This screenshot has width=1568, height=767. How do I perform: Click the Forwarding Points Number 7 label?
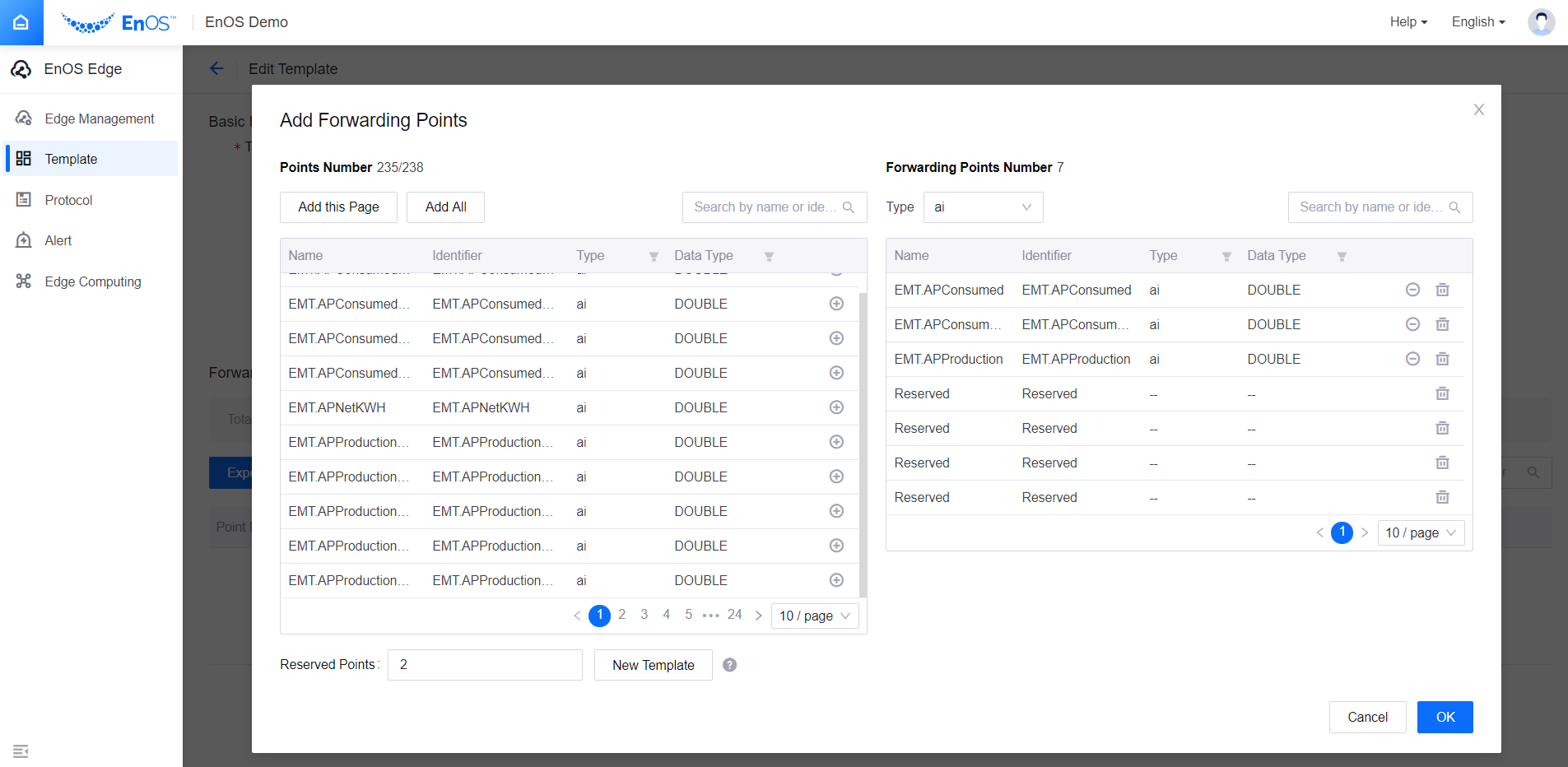point(975,167)
